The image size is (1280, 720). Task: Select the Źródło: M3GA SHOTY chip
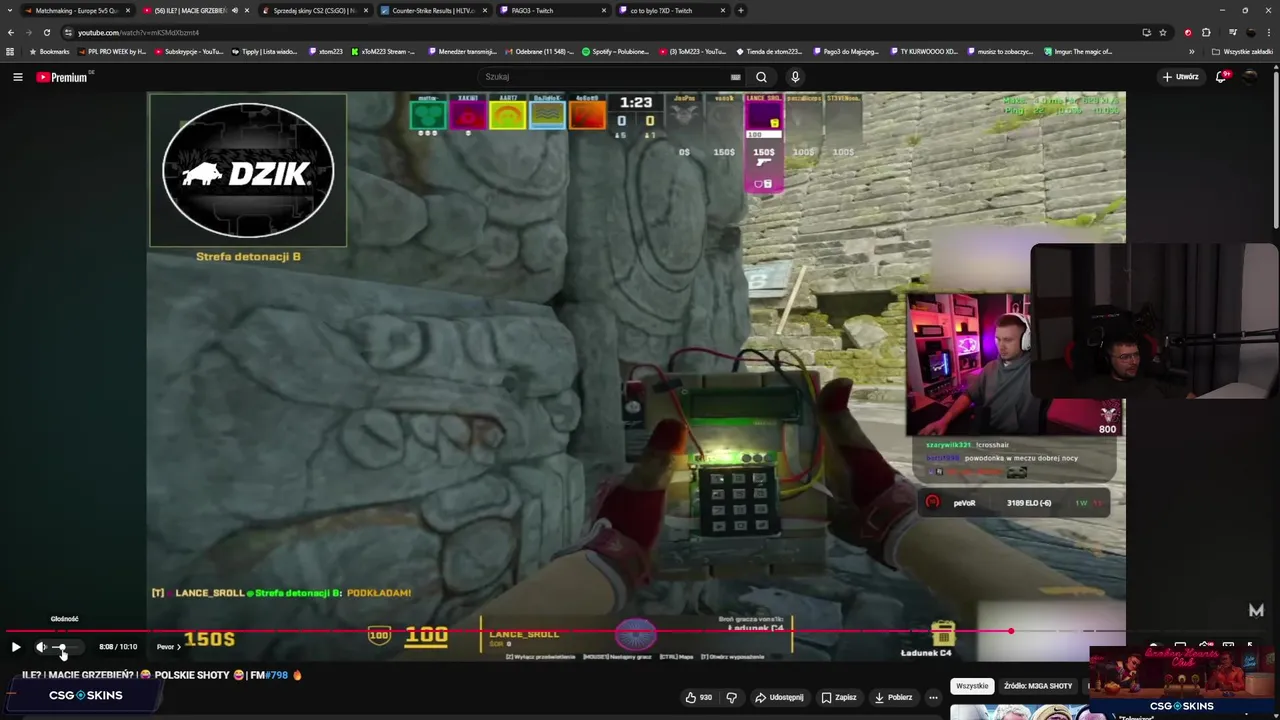click(x=1038, y=686)
